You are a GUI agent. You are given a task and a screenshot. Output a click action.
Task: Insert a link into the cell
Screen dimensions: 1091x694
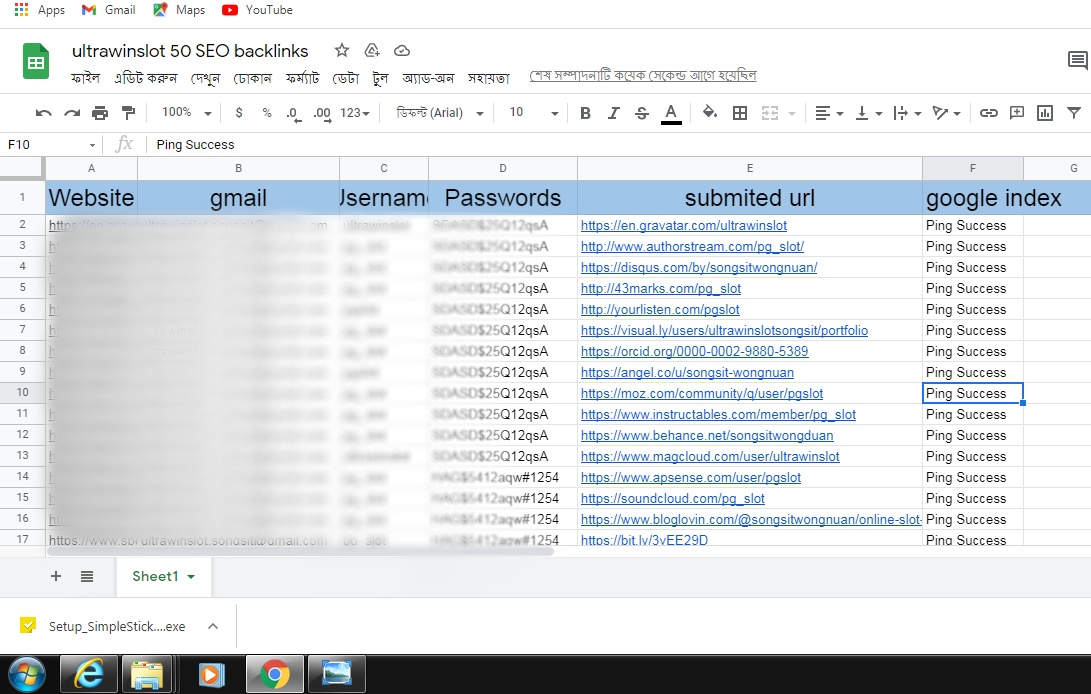click(989, 113)
